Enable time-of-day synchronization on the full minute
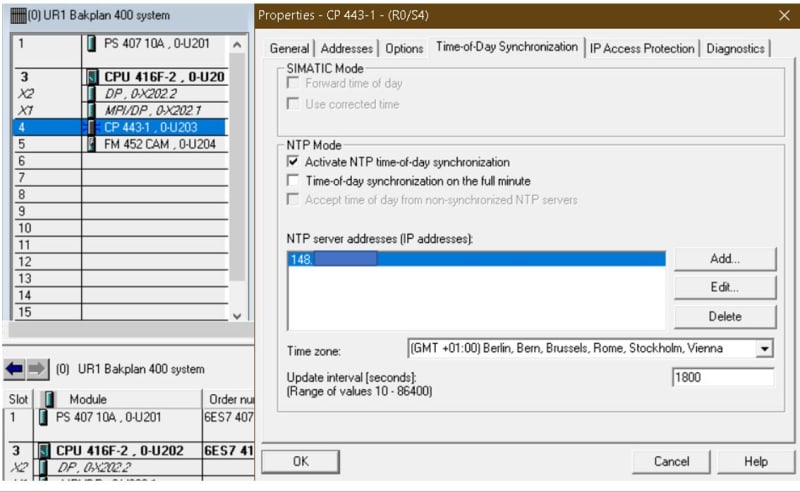The image size is (800, 492). [293, 181]
